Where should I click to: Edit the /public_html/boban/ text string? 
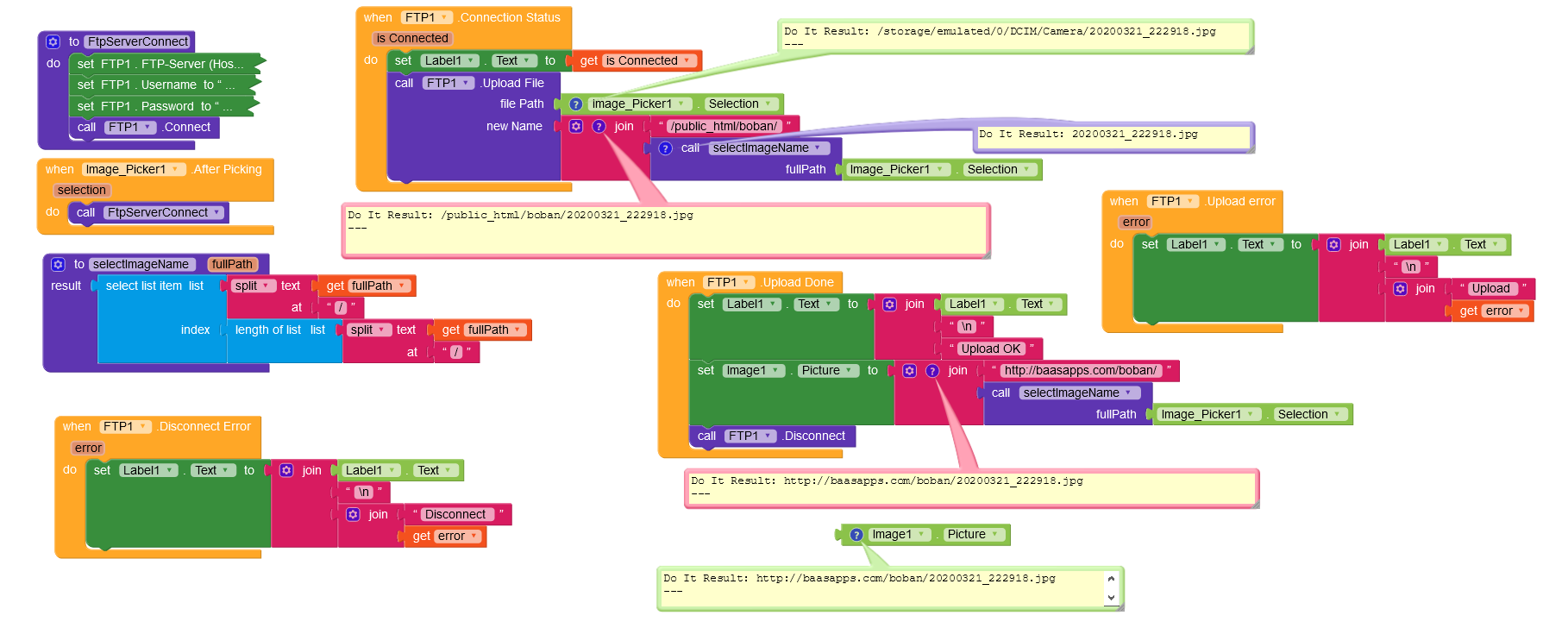(x=724, y=126)
